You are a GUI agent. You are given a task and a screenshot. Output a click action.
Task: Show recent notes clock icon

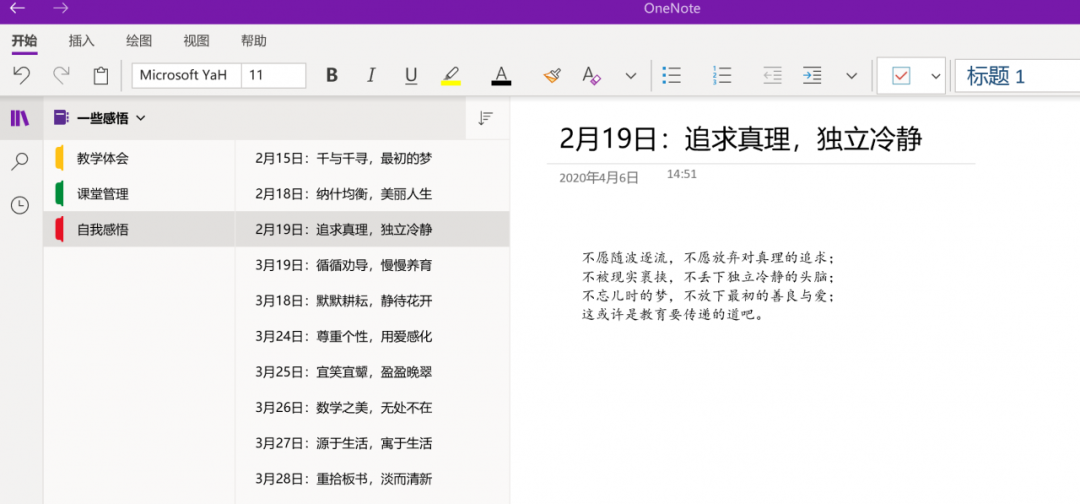20,204
